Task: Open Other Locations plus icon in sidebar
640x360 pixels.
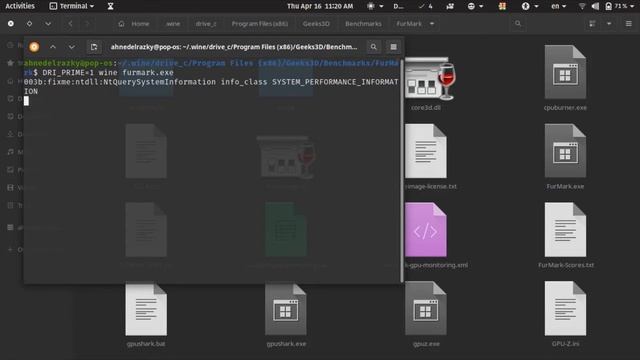Action: [11, 249]
